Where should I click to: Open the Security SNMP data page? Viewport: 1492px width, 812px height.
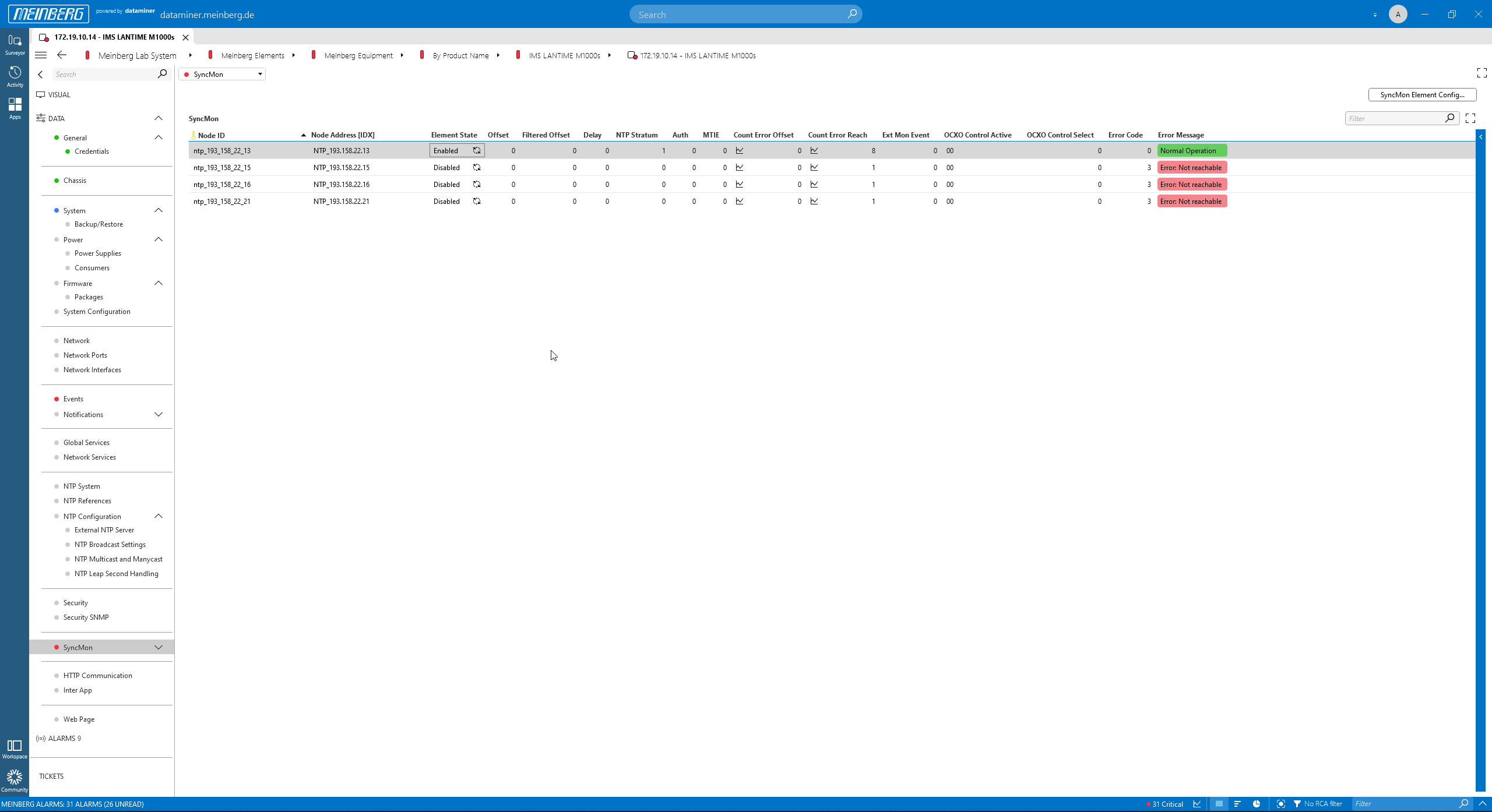click(86, 617)
